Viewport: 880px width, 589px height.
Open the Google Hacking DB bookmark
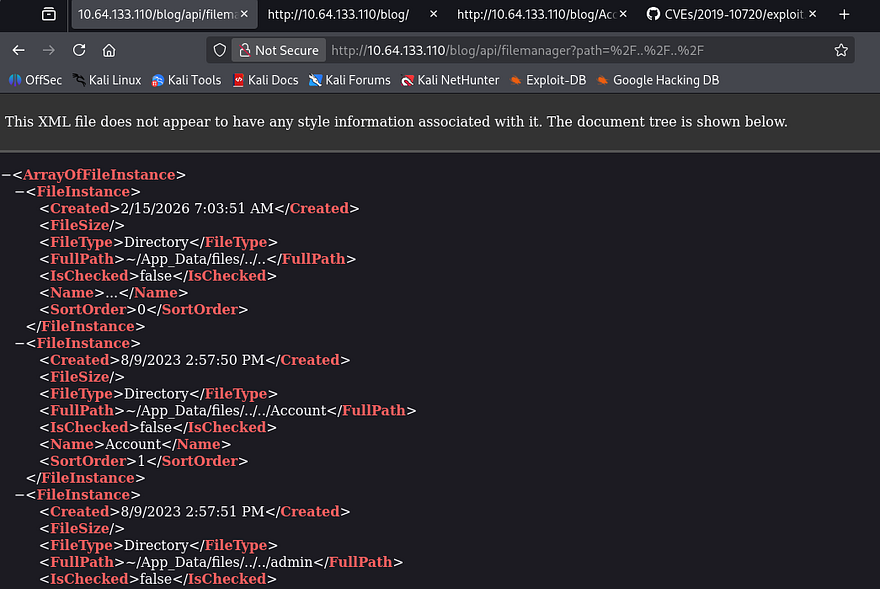pyautogui.click(x=657, y=80)
